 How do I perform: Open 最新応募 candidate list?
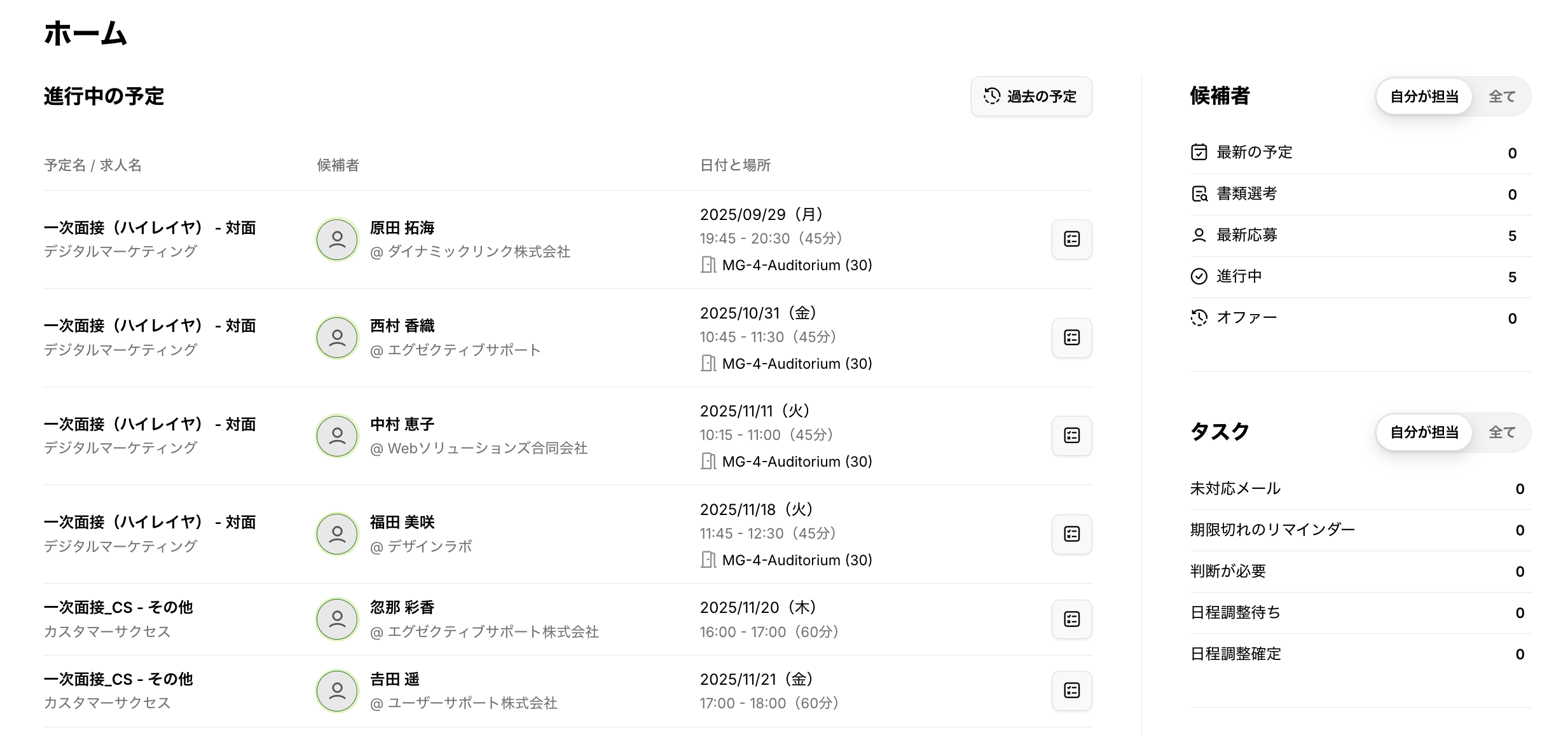pos(1359,235)
